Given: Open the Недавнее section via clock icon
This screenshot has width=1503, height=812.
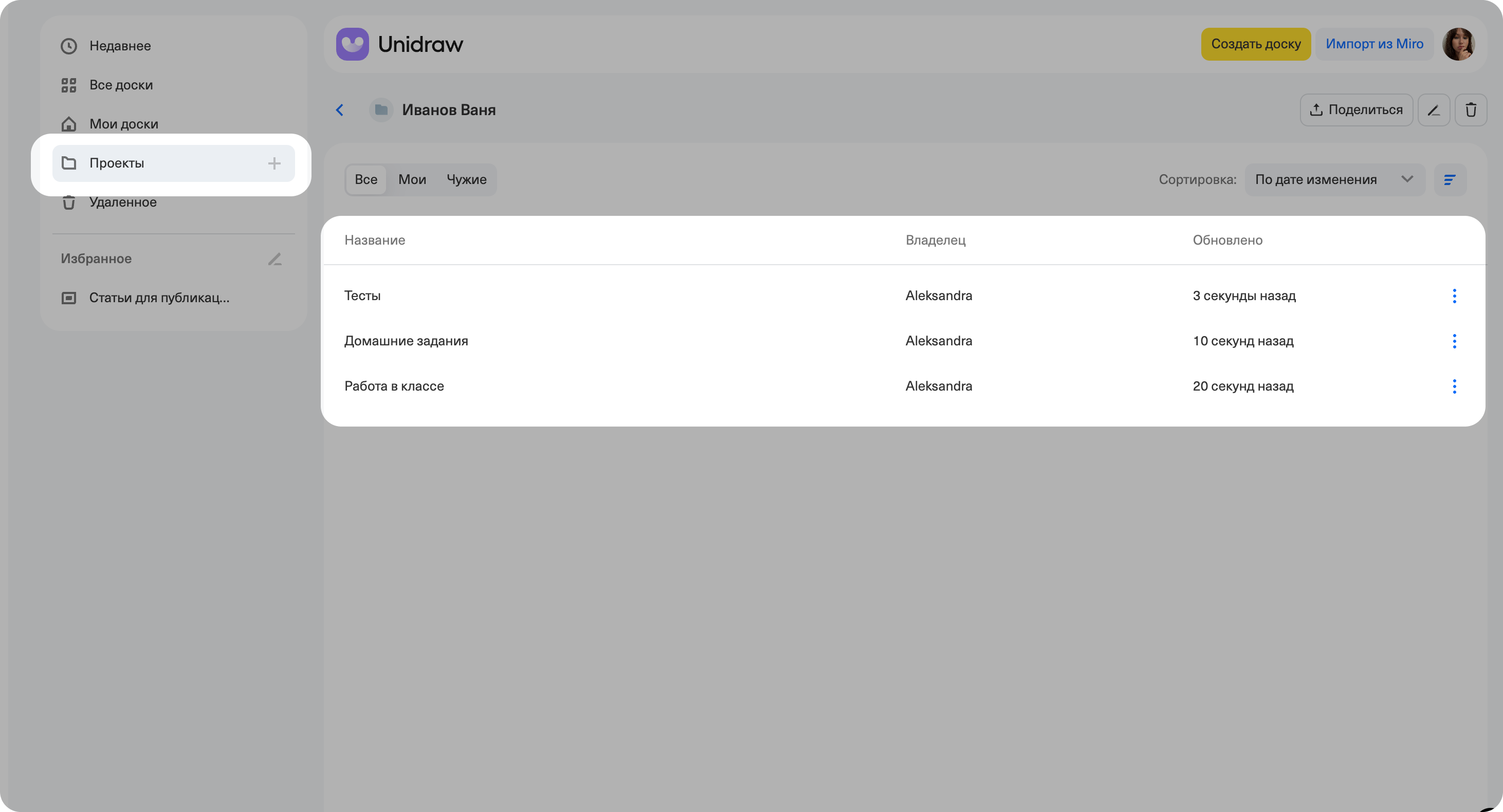Looking at the screenshot, I should tap(69, 46).
